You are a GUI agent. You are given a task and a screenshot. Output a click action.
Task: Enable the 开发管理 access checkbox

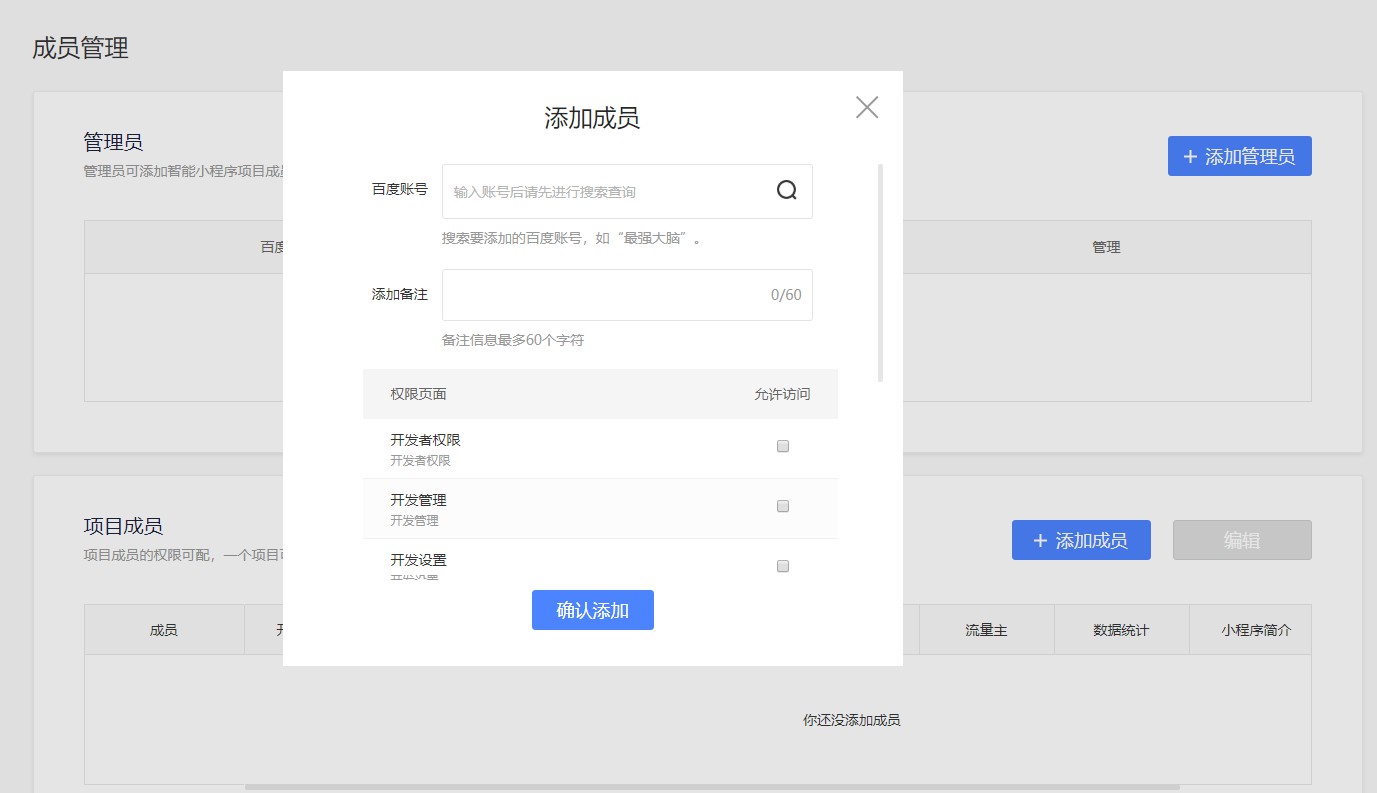click(x=783, y=506)
